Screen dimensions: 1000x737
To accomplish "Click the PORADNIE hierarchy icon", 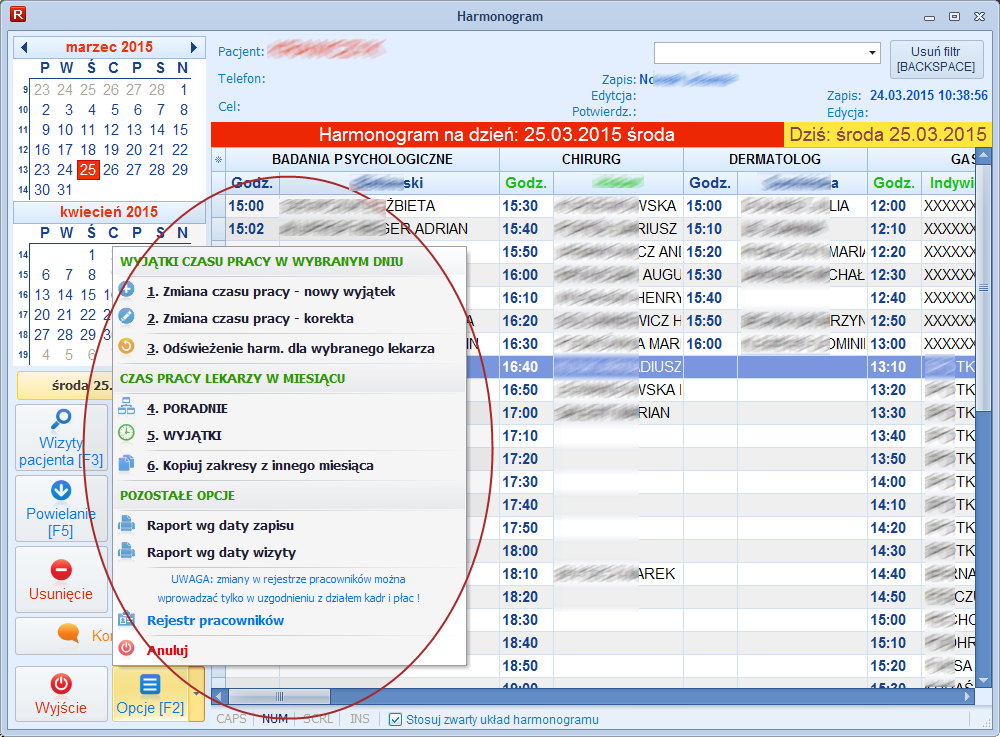I will (x=126, y=407).
